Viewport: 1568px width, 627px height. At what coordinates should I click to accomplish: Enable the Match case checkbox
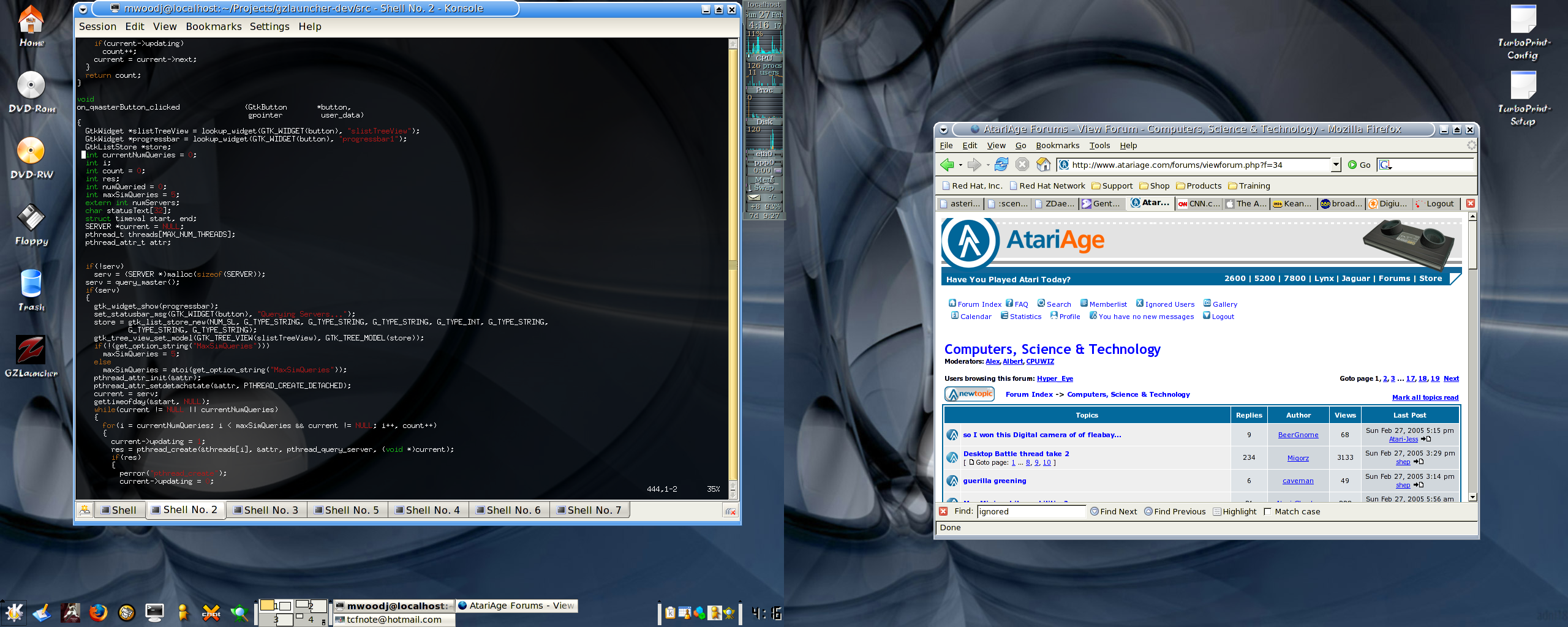[1267, 511]
